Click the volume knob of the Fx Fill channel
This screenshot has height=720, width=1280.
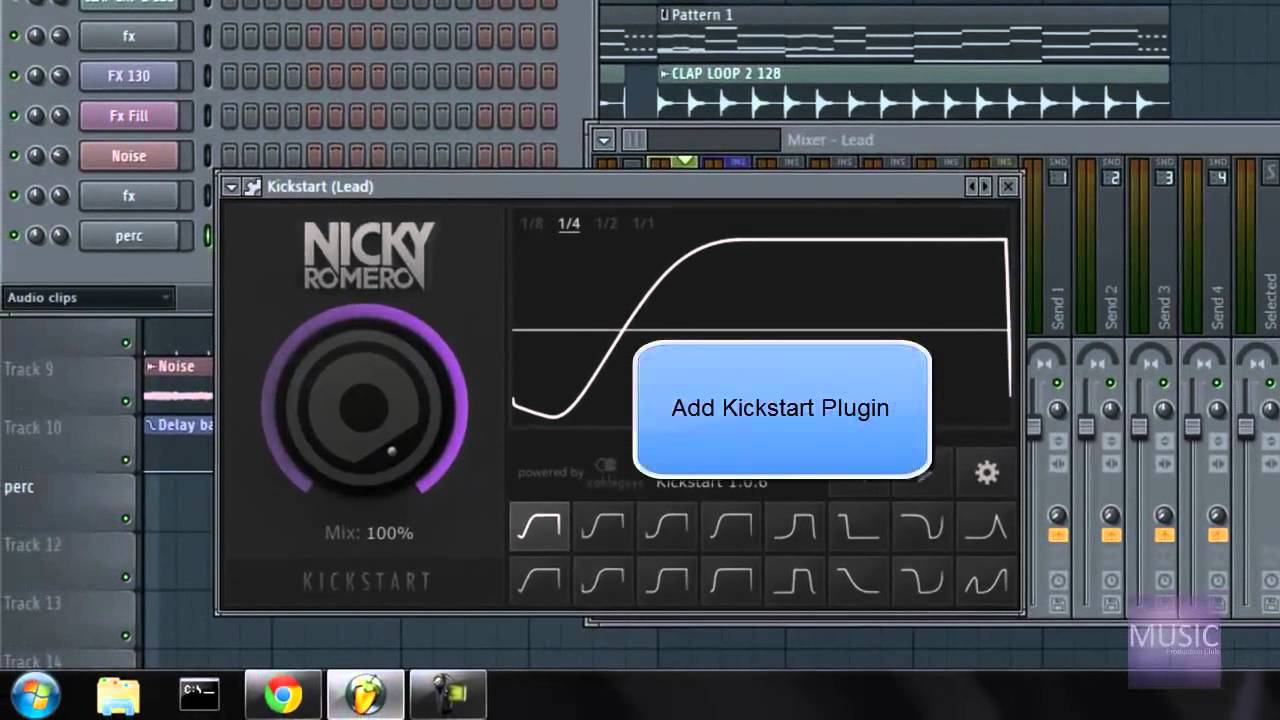point(60,116)
